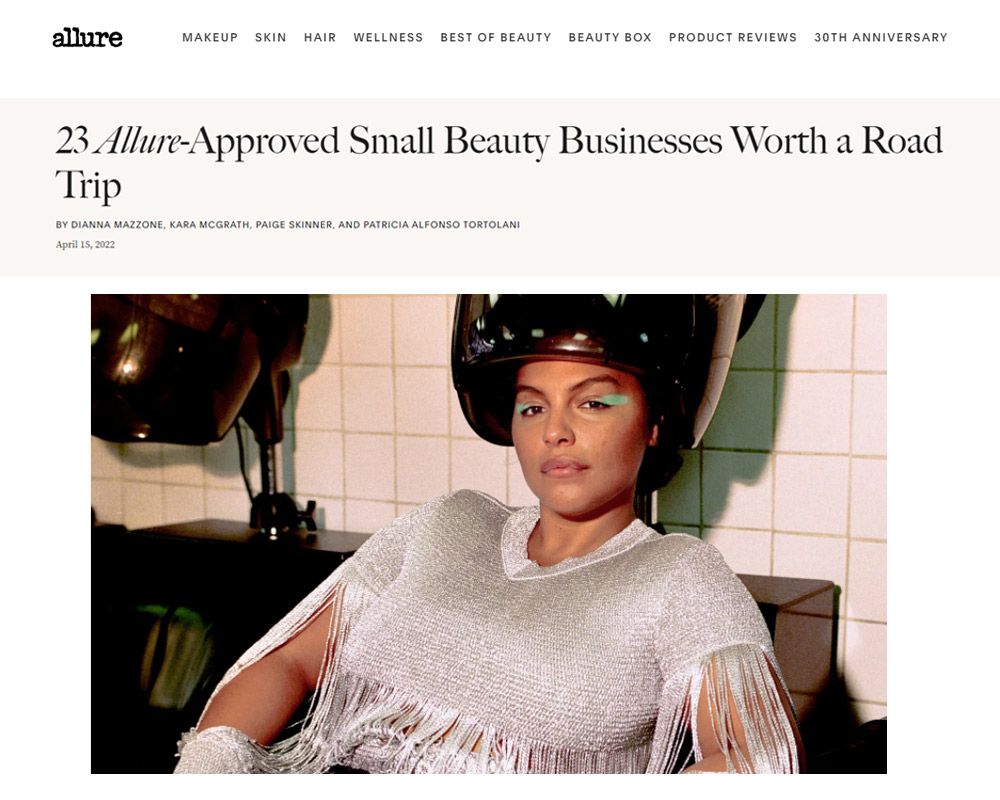The height and width of the screenshot is (800, 1000).
Task: Go to Product Reviews
Action: tap(733, 38)
